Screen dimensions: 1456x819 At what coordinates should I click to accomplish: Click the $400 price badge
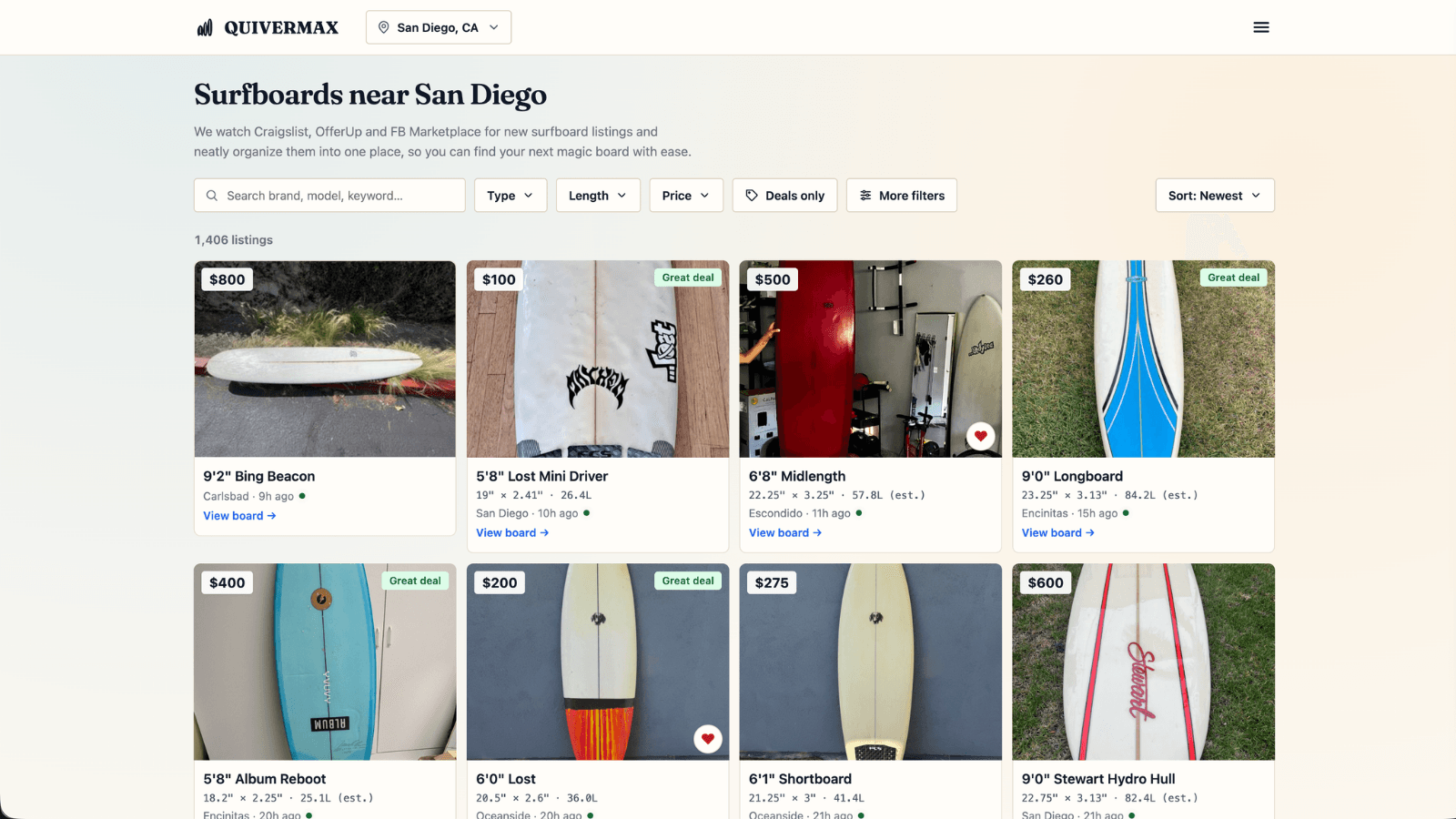click(x=227, y=582)
